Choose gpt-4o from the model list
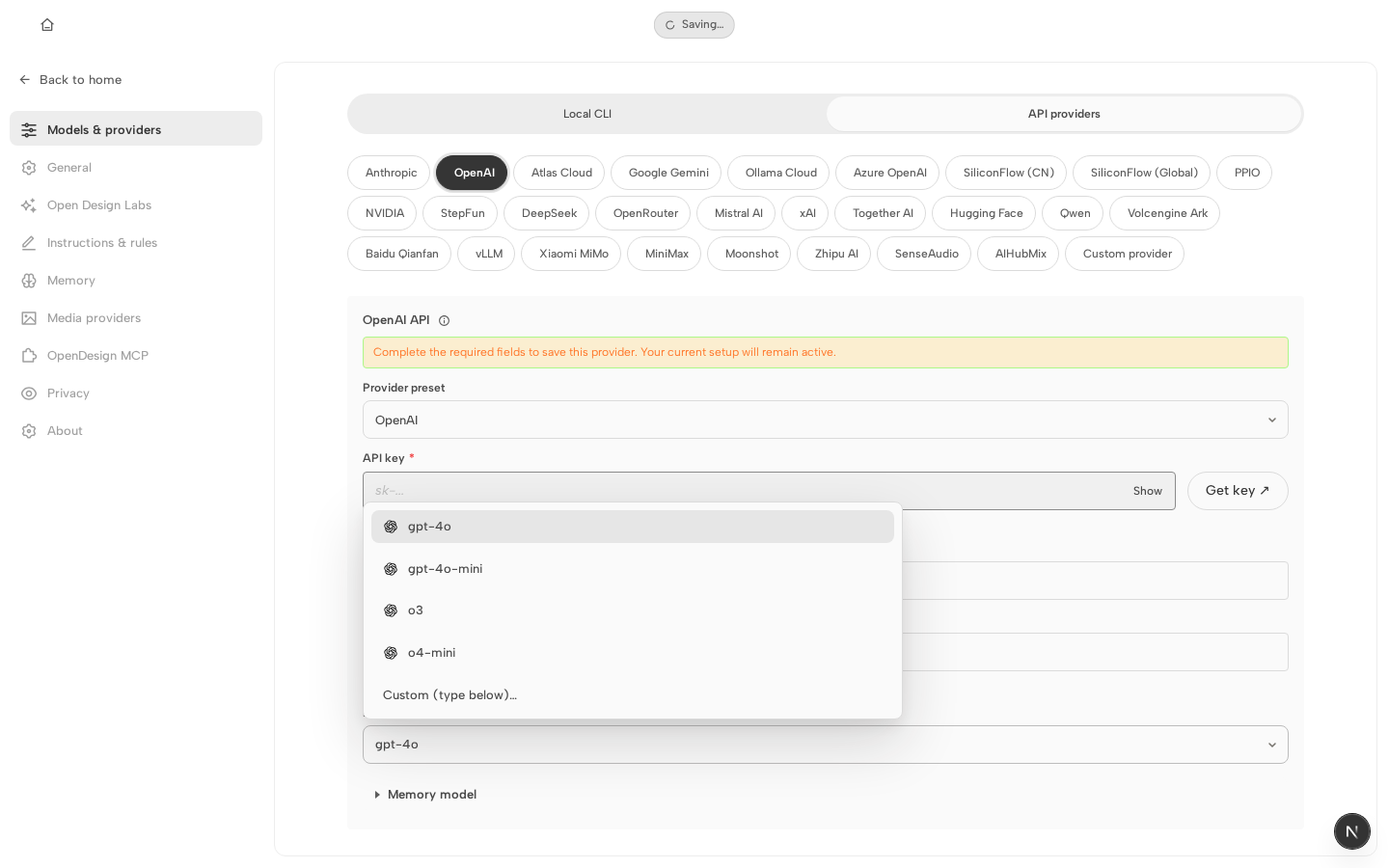The width and height of the screenshot is (1389, 868). [633, 527]
